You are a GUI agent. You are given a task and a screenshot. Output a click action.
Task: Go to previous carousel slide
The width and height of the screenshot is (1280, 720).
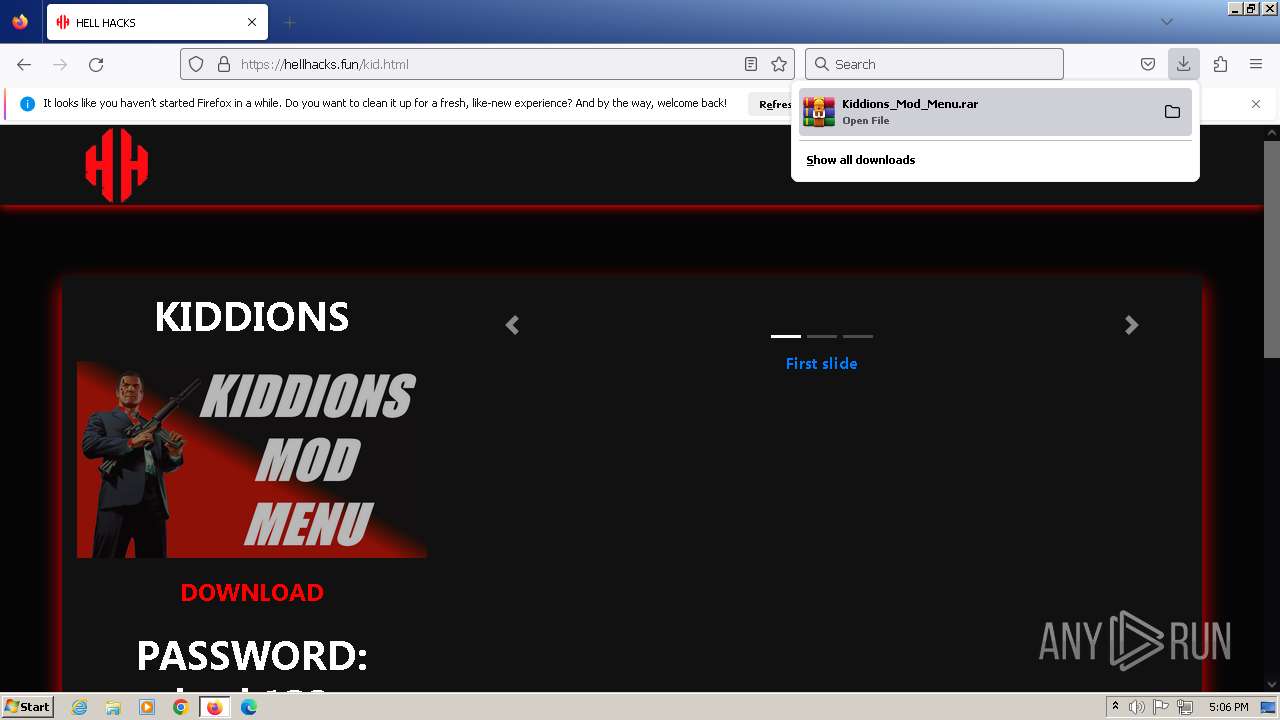[512, 325]
